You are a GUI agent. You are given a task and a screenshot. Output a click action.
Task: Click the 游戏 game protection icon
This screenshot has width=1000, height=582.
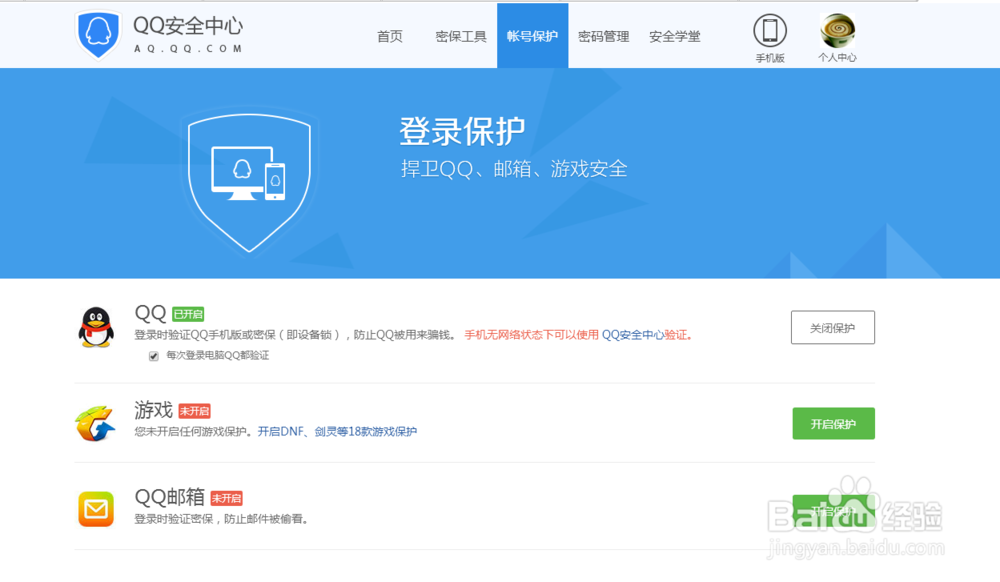96,423
